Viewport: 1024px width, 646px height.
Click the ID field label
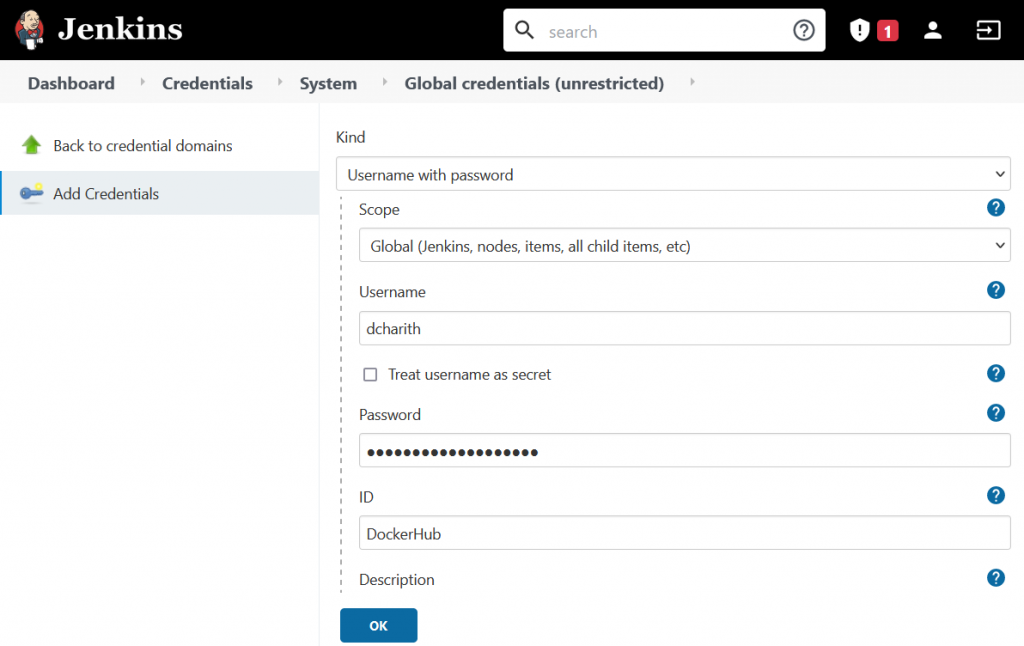tap(366, 497)
